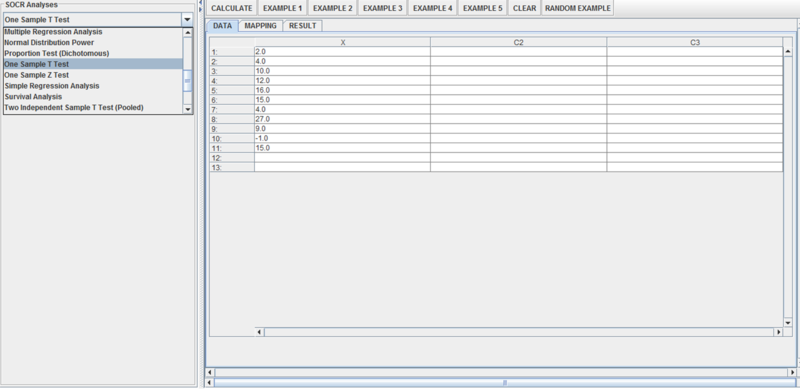Image resolution: width=800 pixels, height=391 pixels.
Task: Select Multiple Regression Analysis from list
Action: tap(93, 32)
